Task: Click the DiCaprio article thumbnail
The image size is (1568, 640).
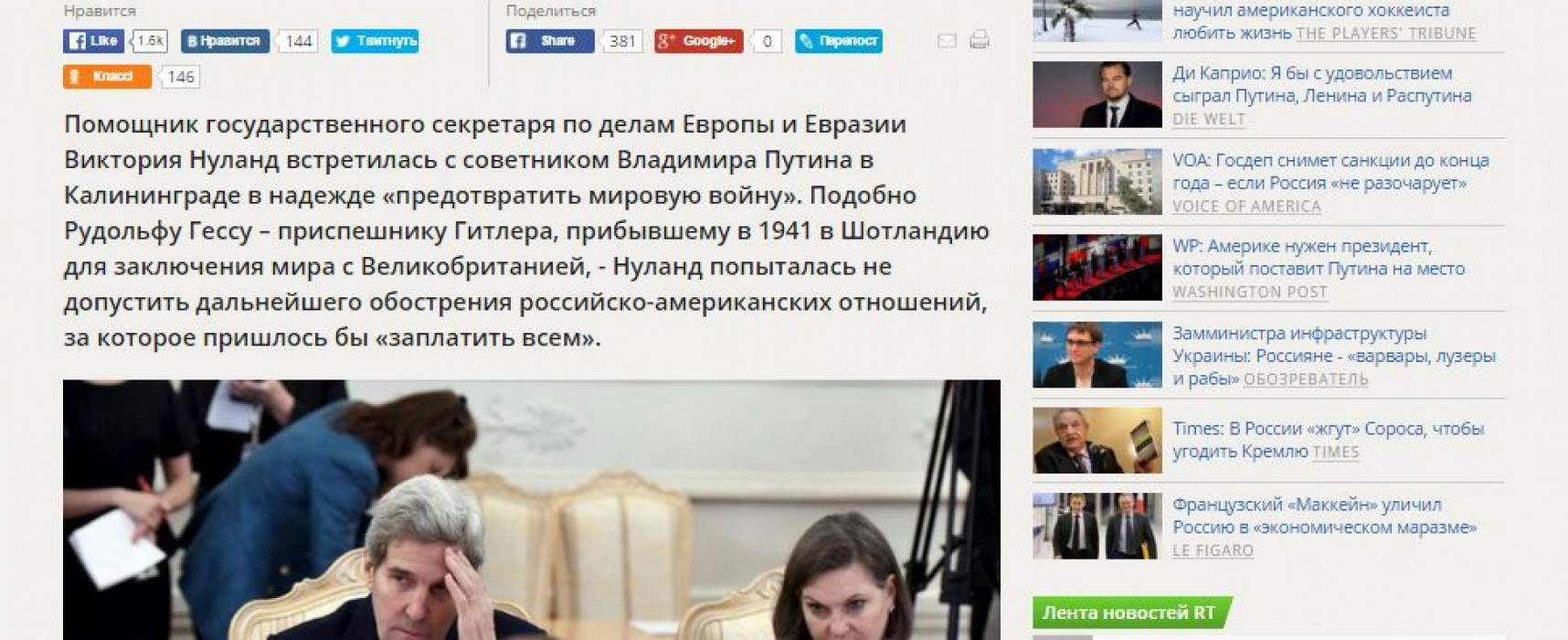Action: (1097, 95)
